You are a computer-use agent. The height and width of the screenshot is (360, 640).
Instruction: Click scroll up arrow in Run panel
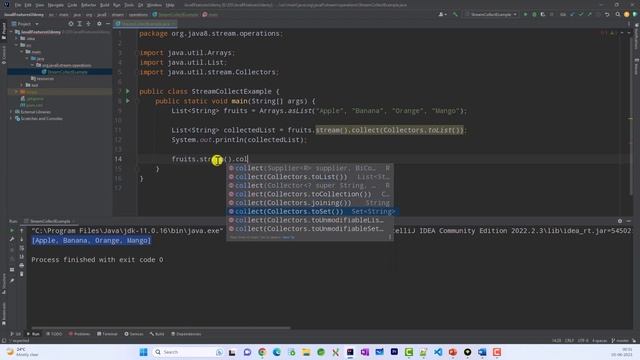(x=22, y=231)
